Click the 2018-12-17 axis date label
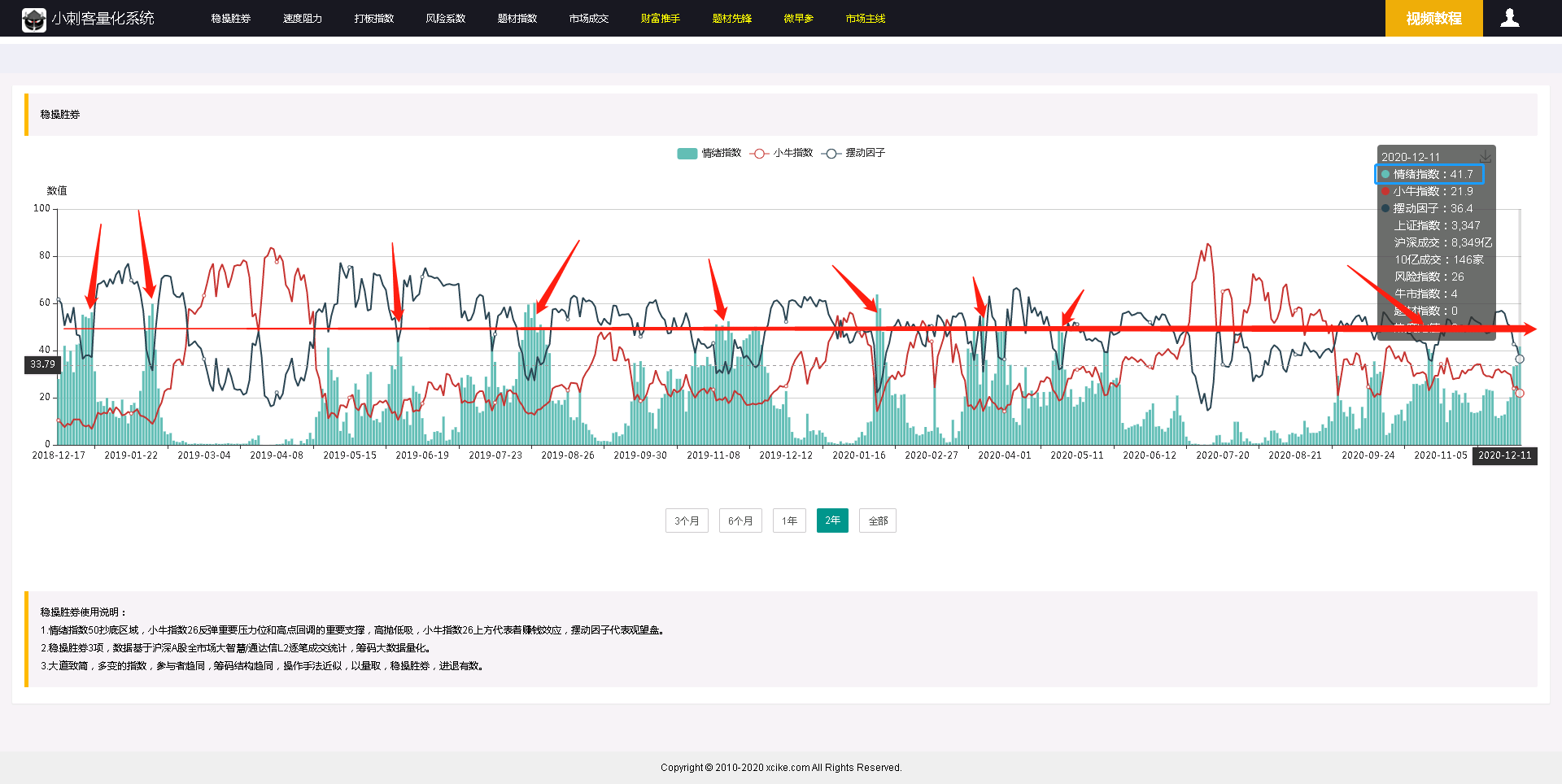Screen dimensions: 1562x784 59,455
